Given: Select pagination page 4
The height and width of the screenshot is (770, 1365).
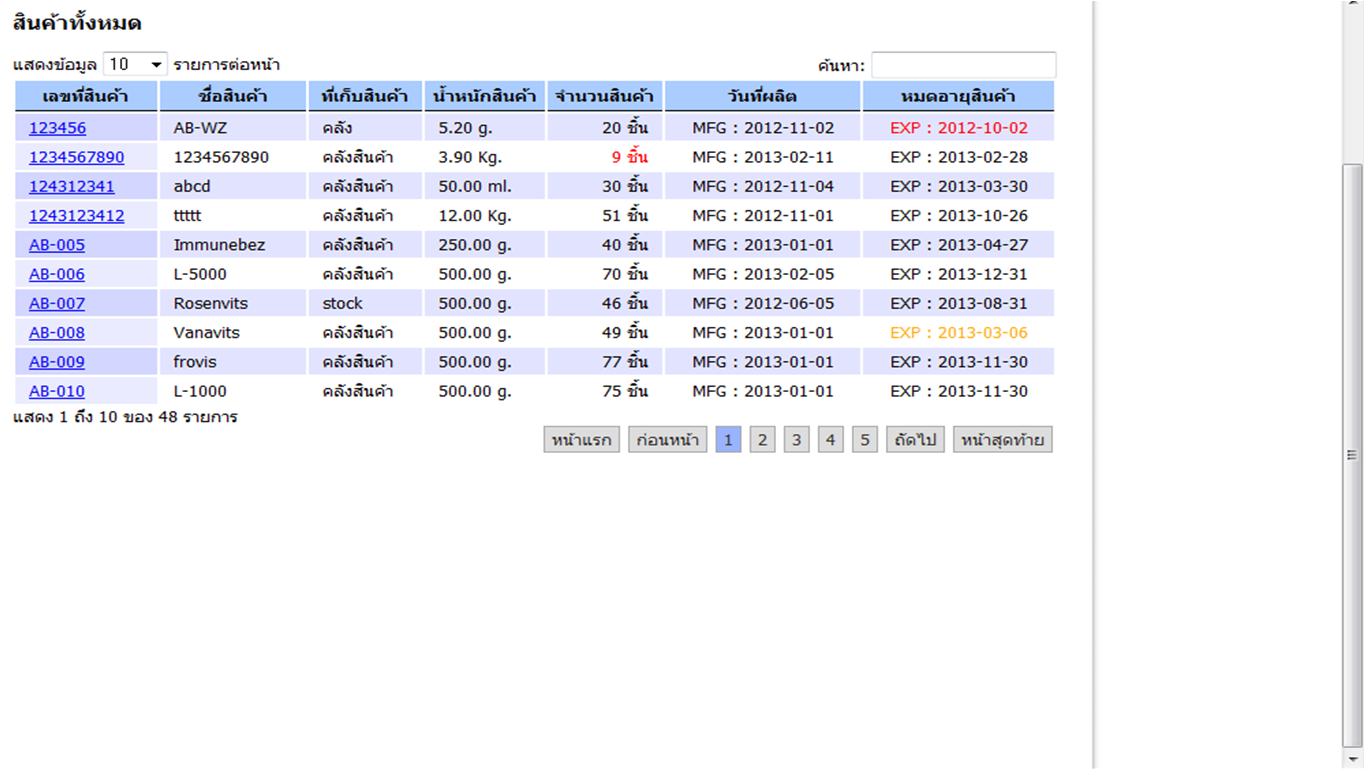Looking at the screenshot, I should (x=830, y=440).
